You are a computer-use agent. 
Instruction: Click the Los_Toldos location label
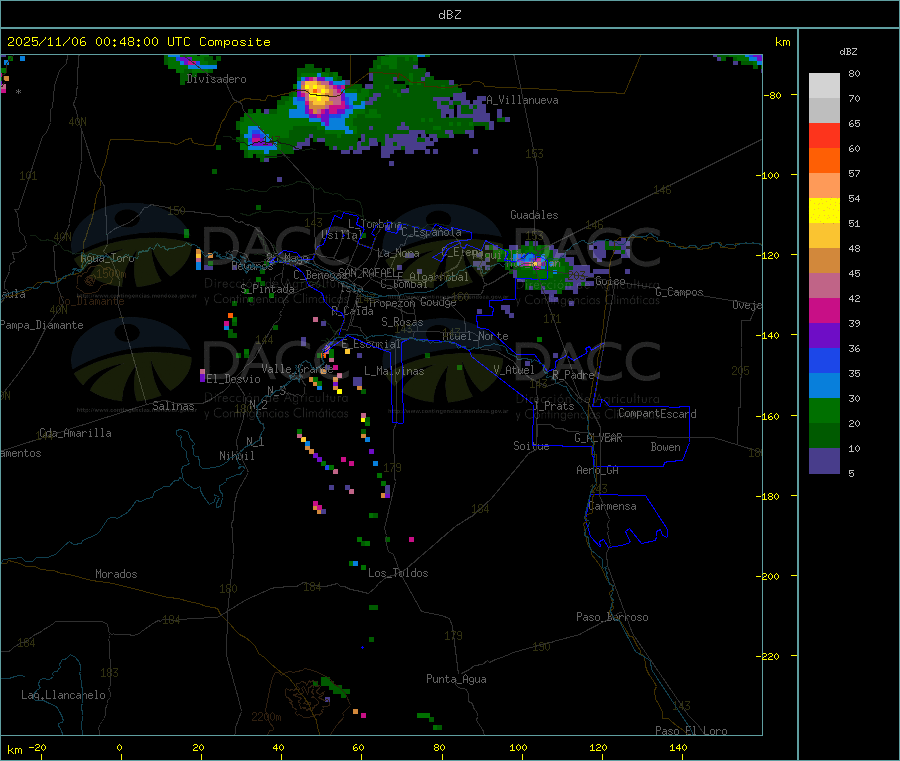click(398, 573)
